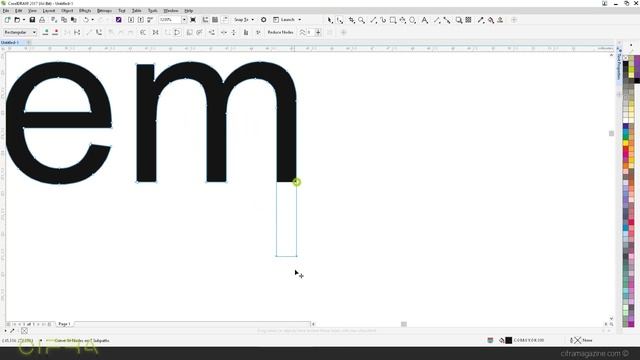Click the Export icon
640x360 pixels.
pyautogui.click(x=140, y=20)
